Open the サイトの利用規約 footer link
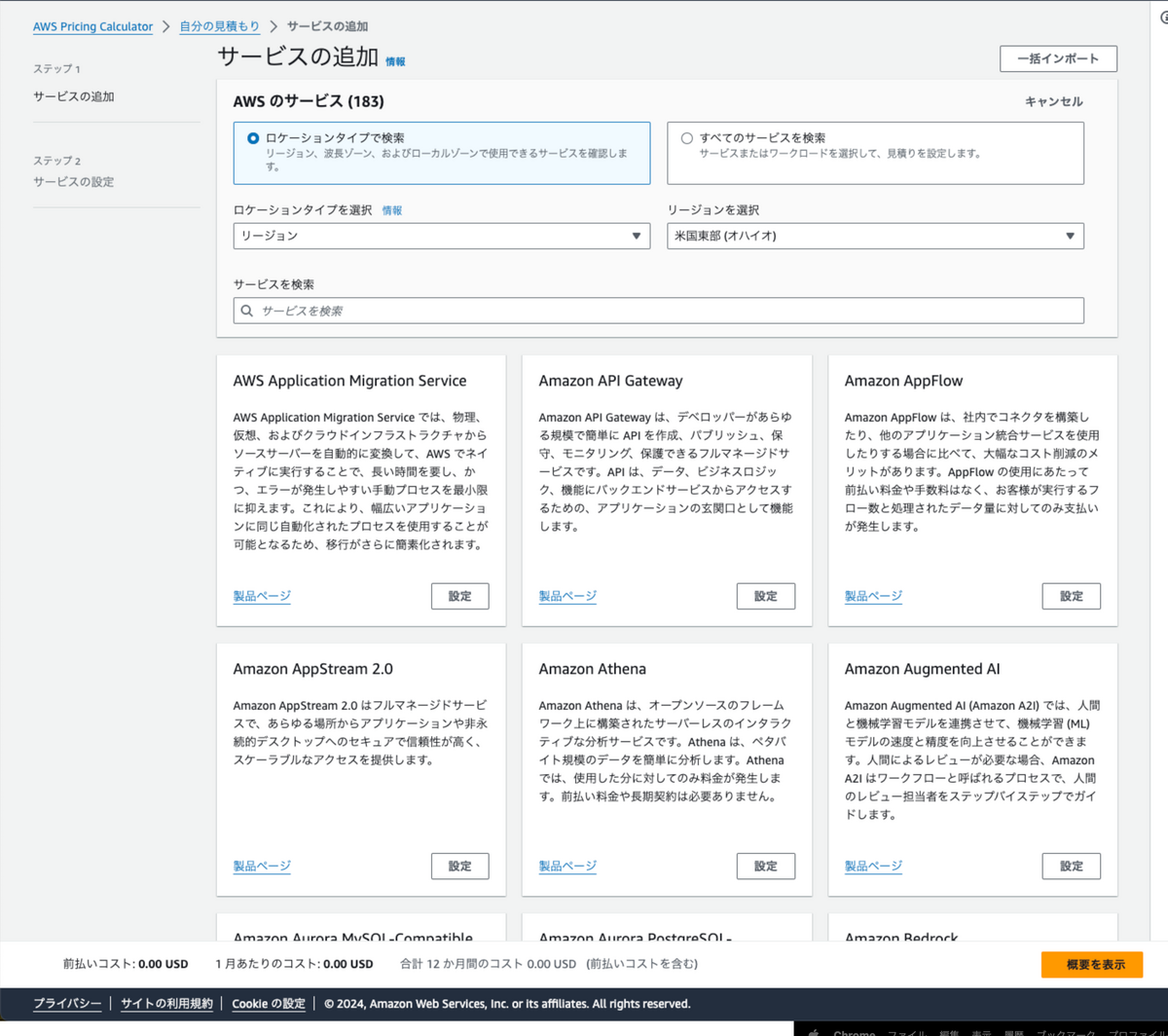This screenshot has width=1168, height=1036. (x=166, y=1004)
